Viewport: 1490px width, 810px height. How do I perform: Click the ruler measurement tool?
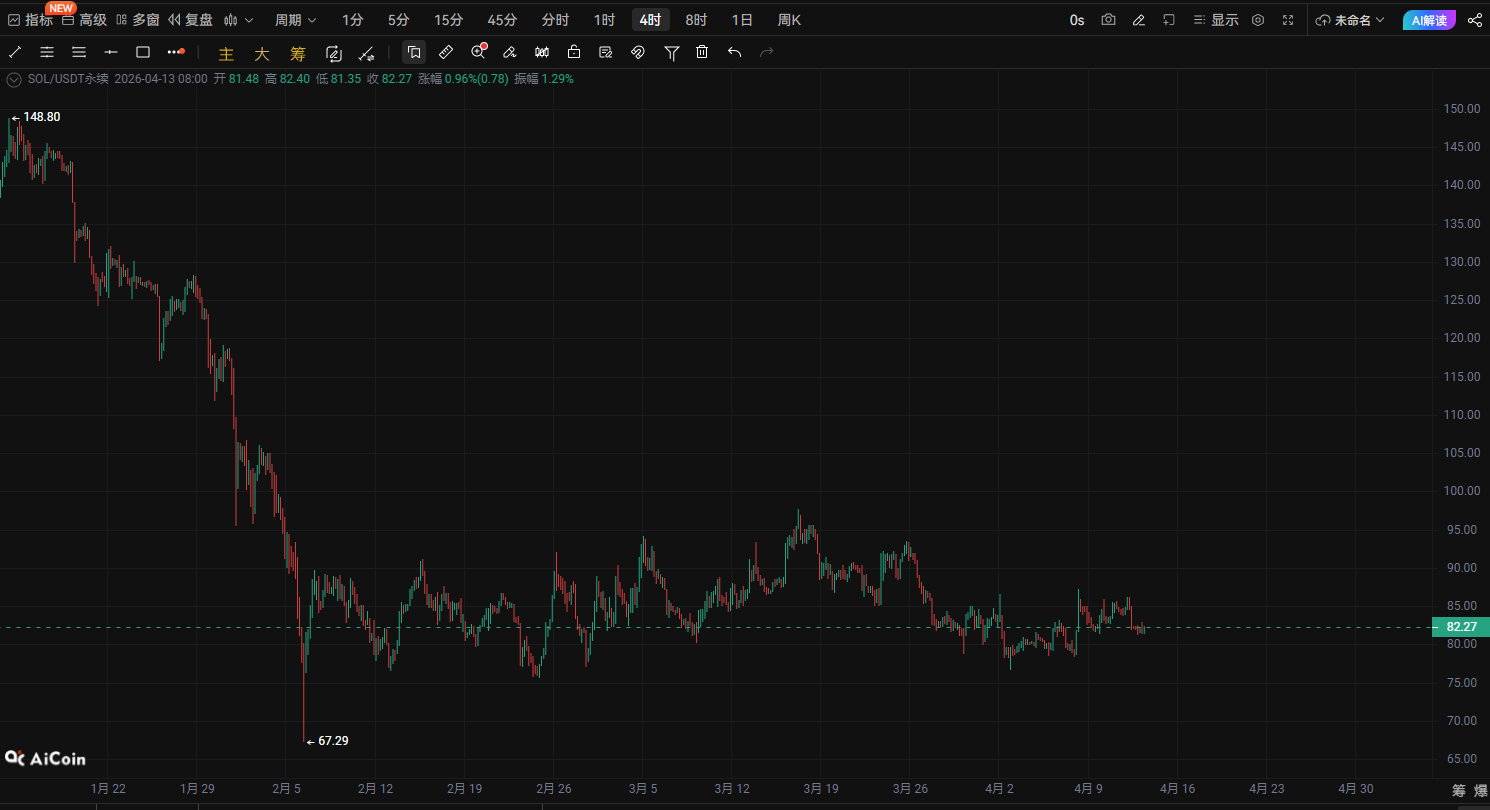pyautogui.click(x=446, y=52)
